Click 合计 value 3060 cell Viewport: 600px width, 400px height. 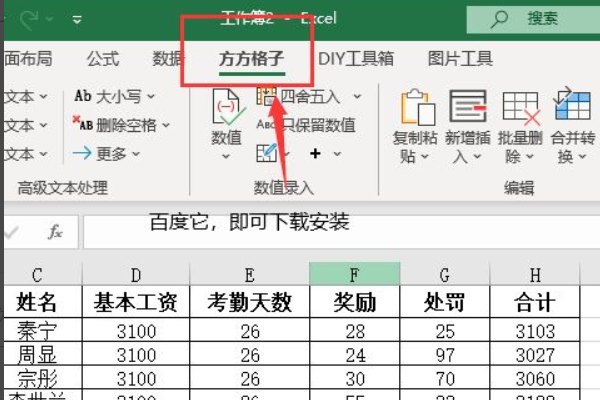[535, 377]
